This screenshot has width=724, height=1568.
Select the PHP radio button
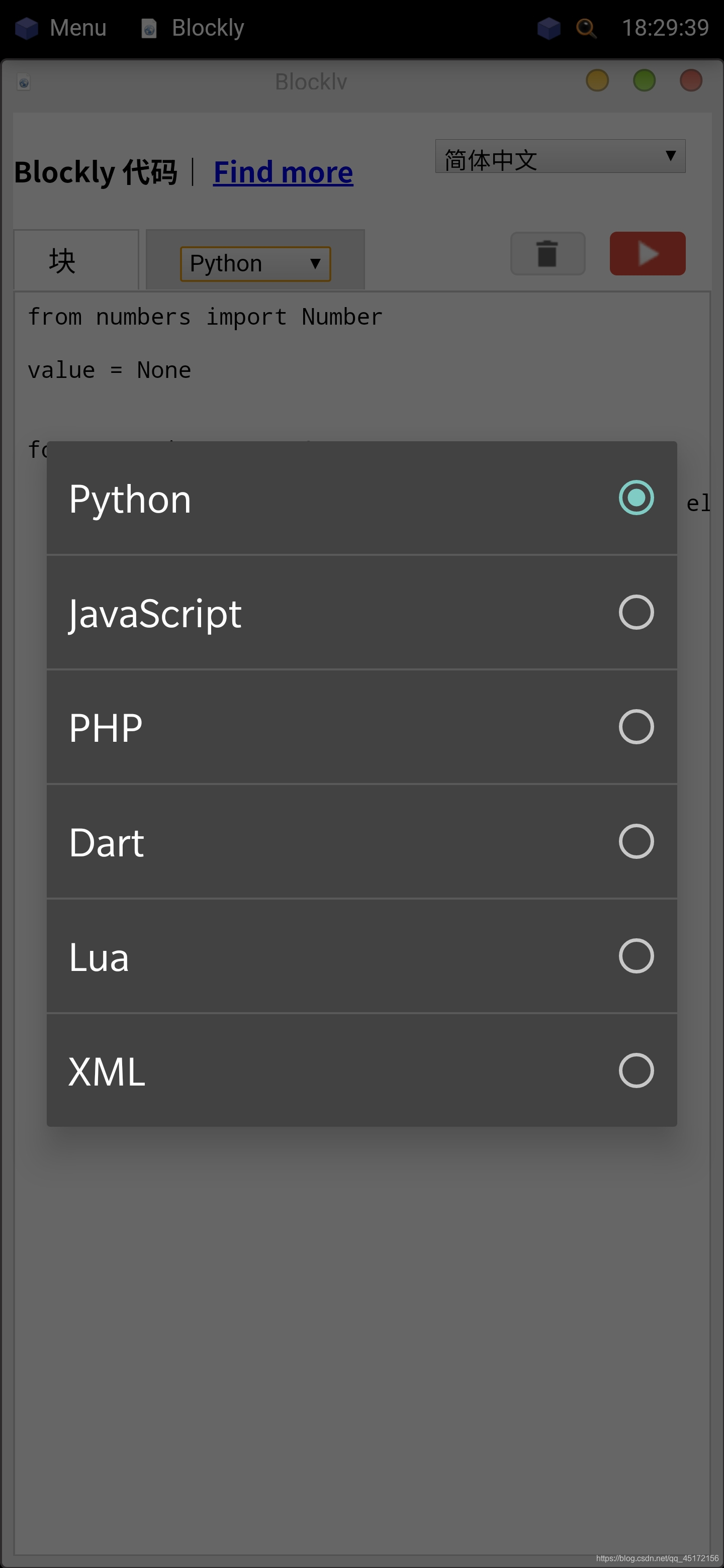(x=636, y=726)
